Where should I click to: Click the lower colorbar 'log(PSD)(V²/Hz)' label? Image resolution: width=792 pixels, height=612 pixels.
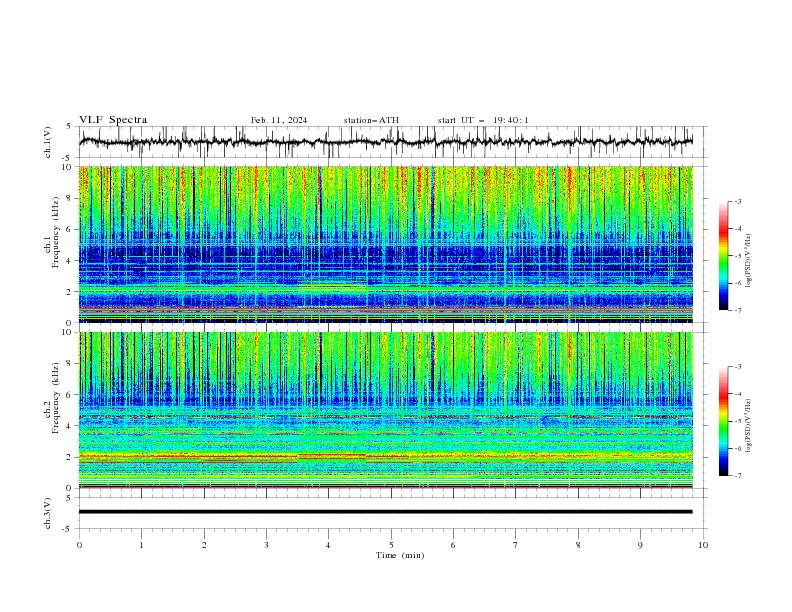[749, 426]
